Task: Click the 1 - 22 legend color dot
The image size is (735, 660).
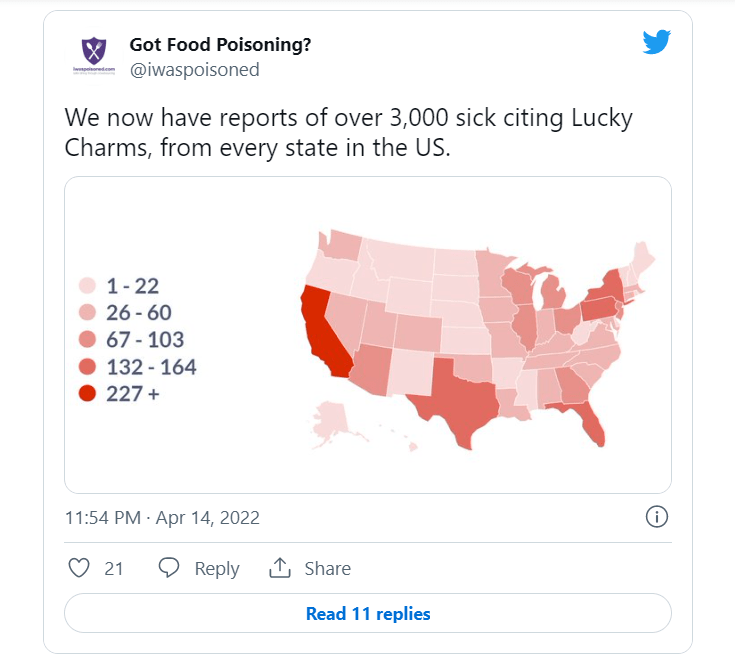Action: (x=87, y=286)
